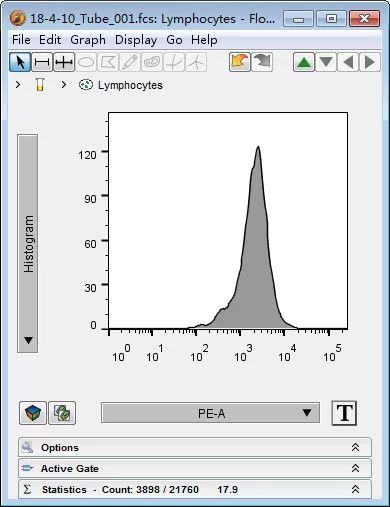The image size is (390, 507).
Task: Open the Histogram y-axis dropdown
Action: (x=28, y=243)
